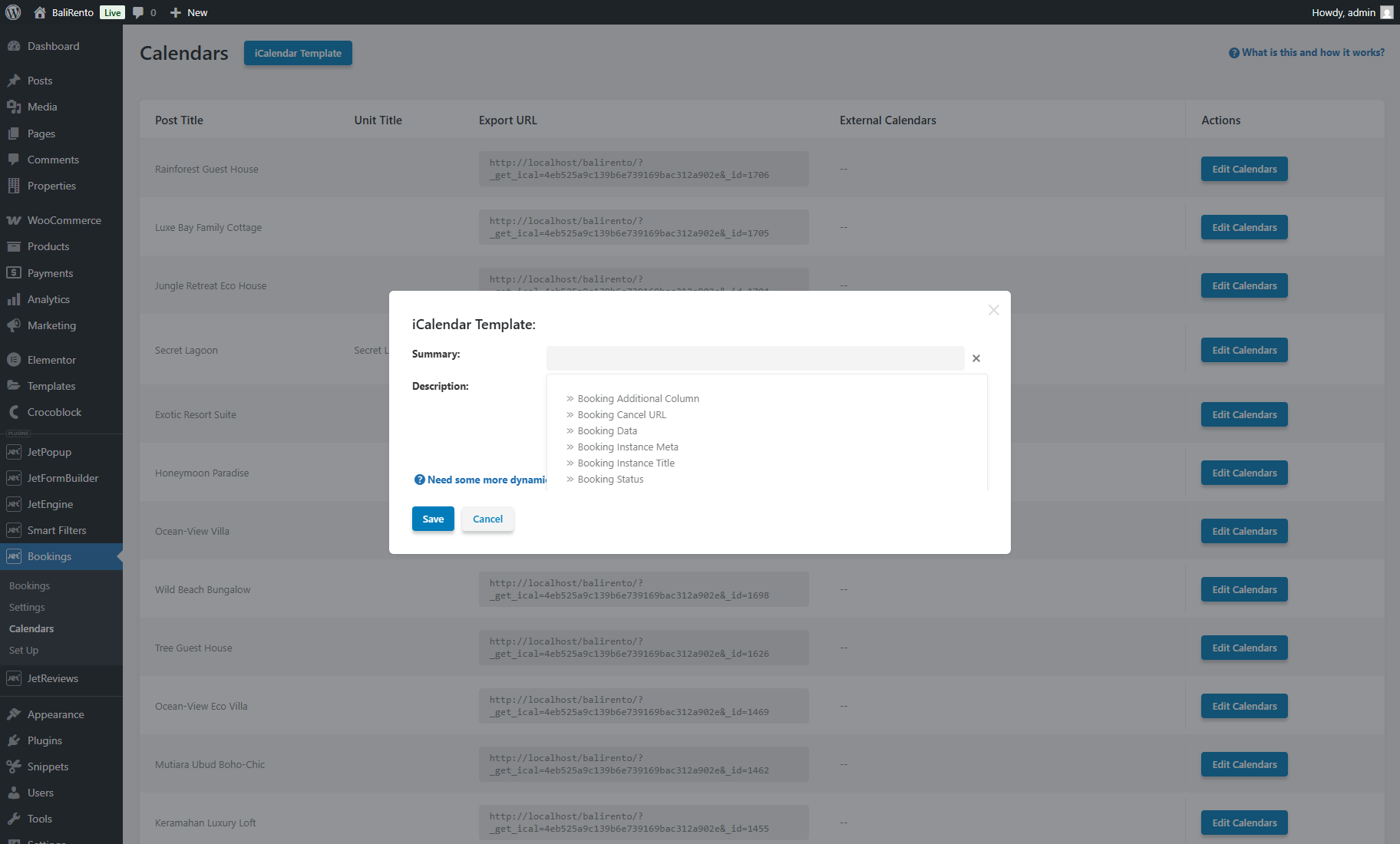This screenshot has height=844, width=1400.
Task: Click 'Howdy, admin' account text
Action: (1343, 12)
